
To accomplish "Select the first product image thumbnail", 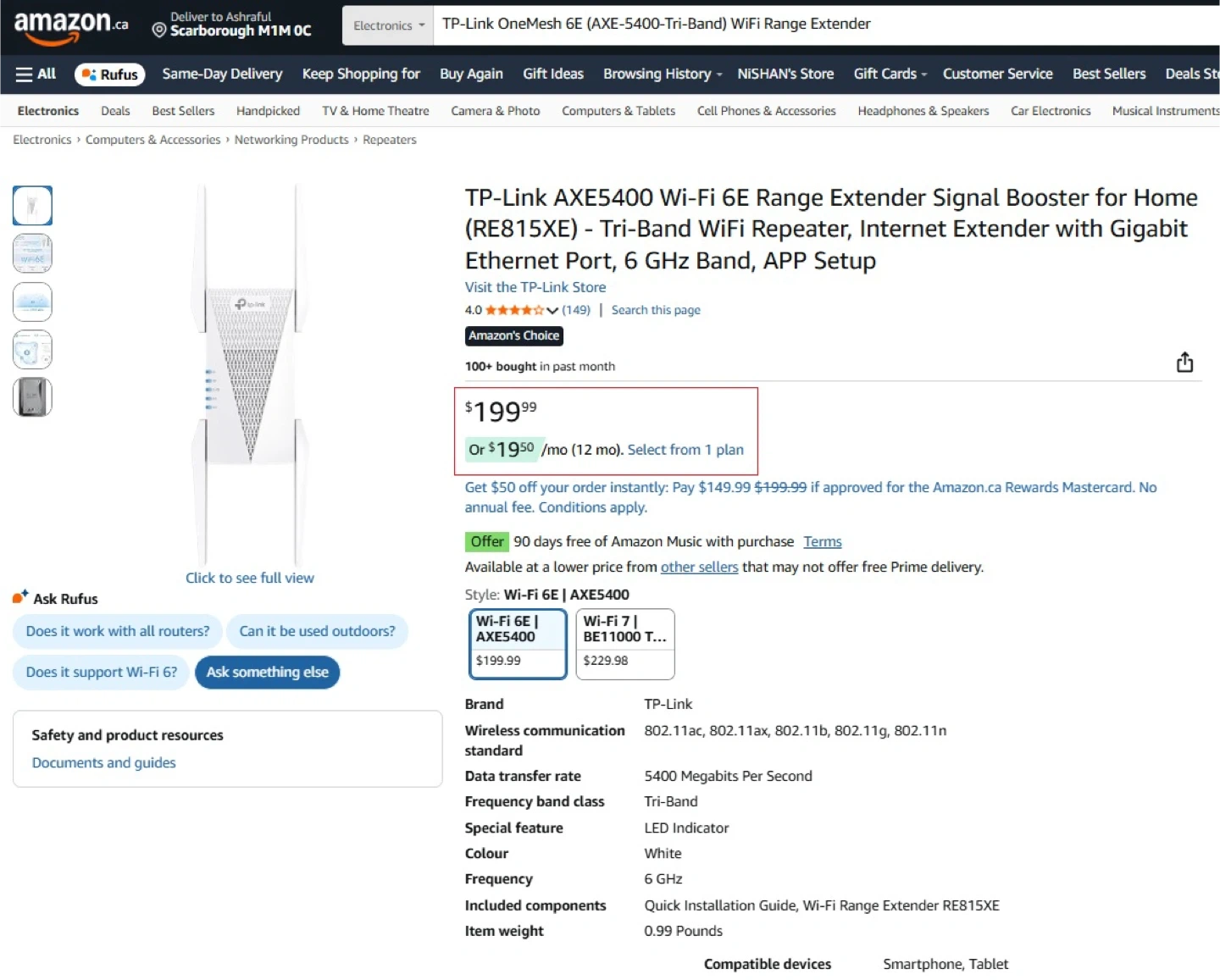I will [x=32, y=206].
